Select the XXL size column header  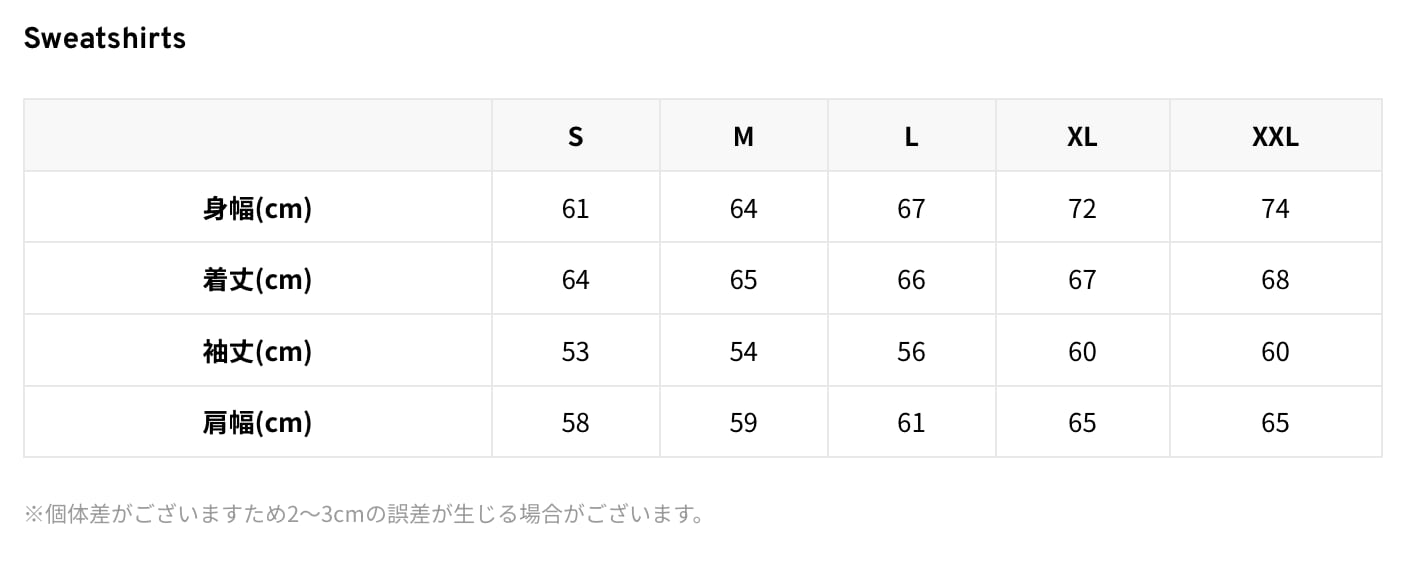click(x=1275, y=137)
